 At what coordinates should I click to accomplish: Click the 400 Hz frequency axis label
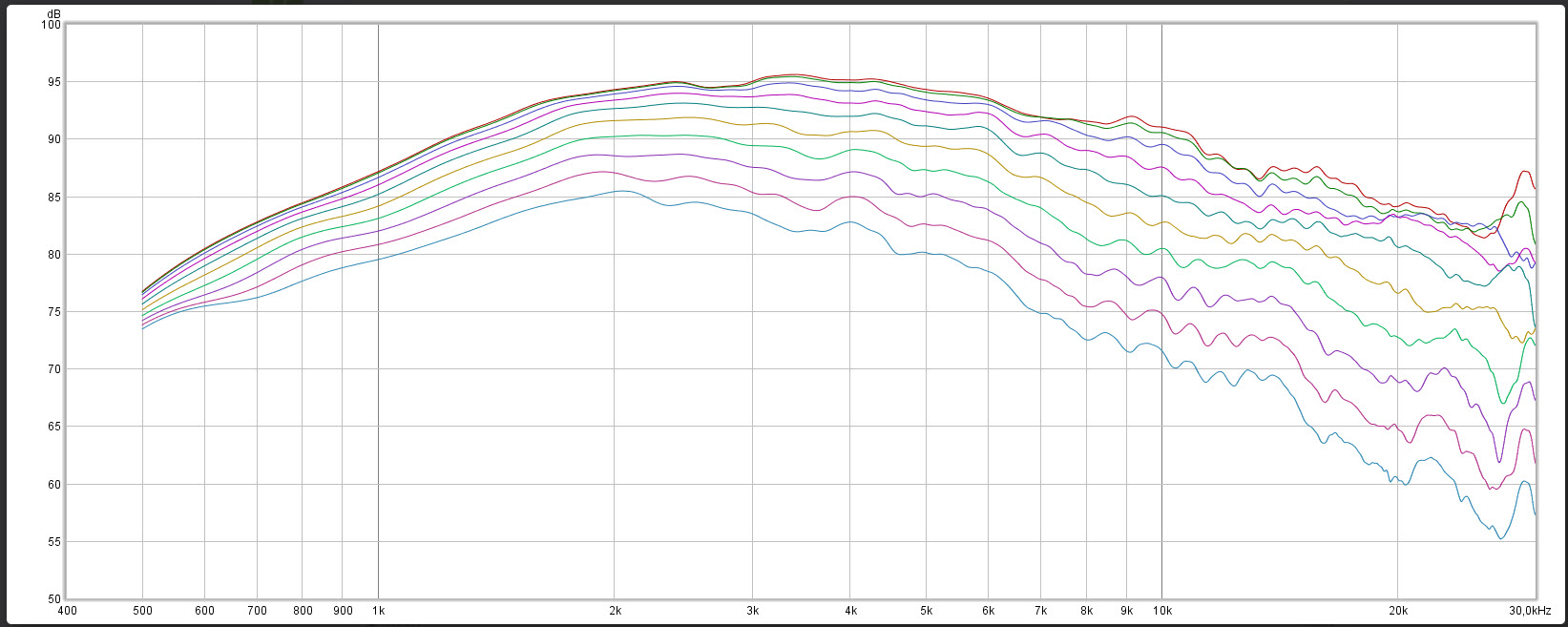67,611
